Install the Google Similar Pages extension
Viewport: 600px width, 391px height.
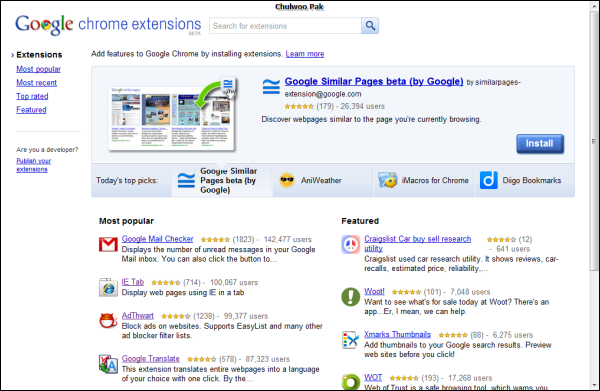pos(540,144)
